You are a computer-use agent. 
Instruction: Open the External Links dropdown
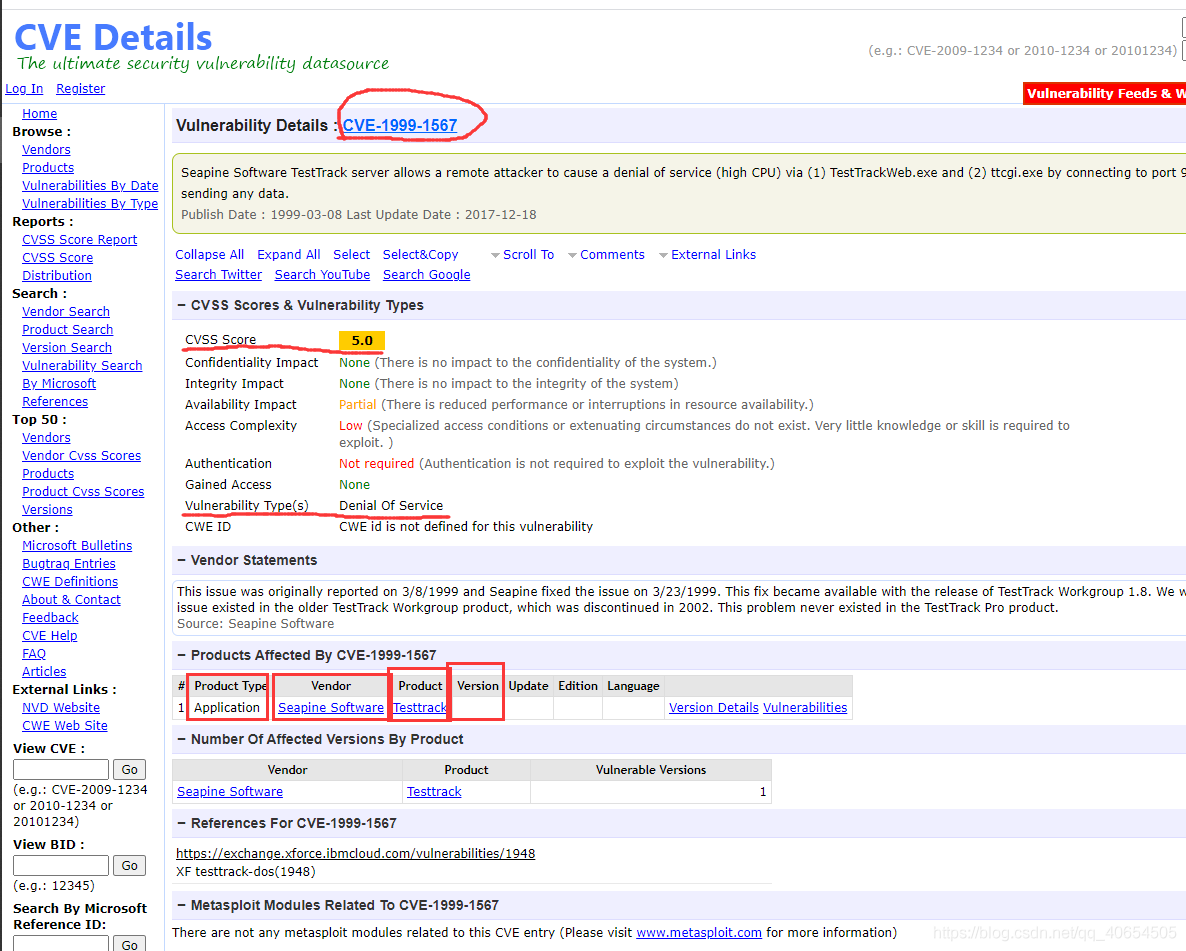pyautogui.click(x=707, y=255)
